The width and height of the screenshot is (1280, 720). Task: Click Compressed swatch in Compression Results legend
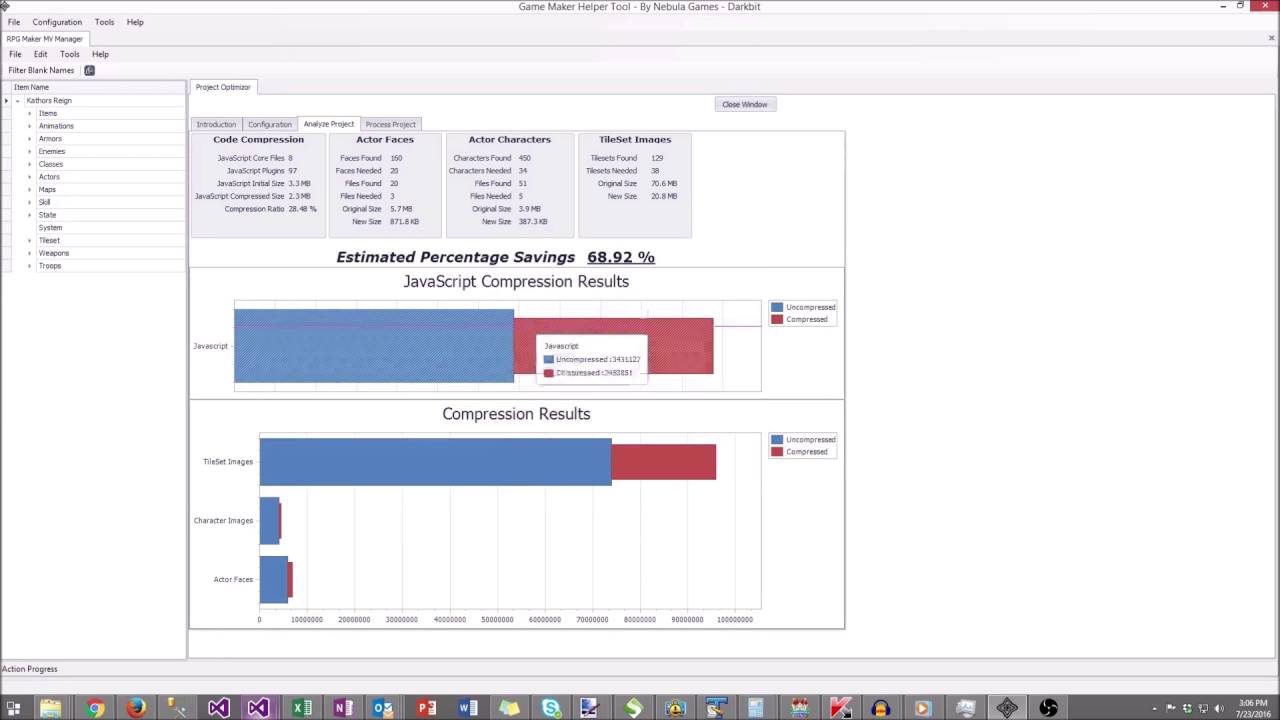pyautogui.click(x=777, y=451)
